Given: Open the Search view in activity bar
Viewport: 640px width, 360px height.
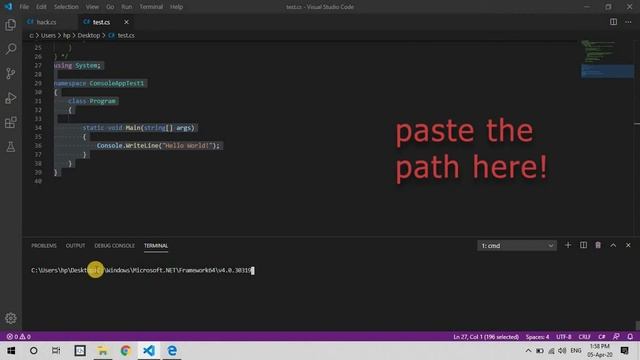Looking at the screenshot, I should pyautogui.click(x=11, y=49).
